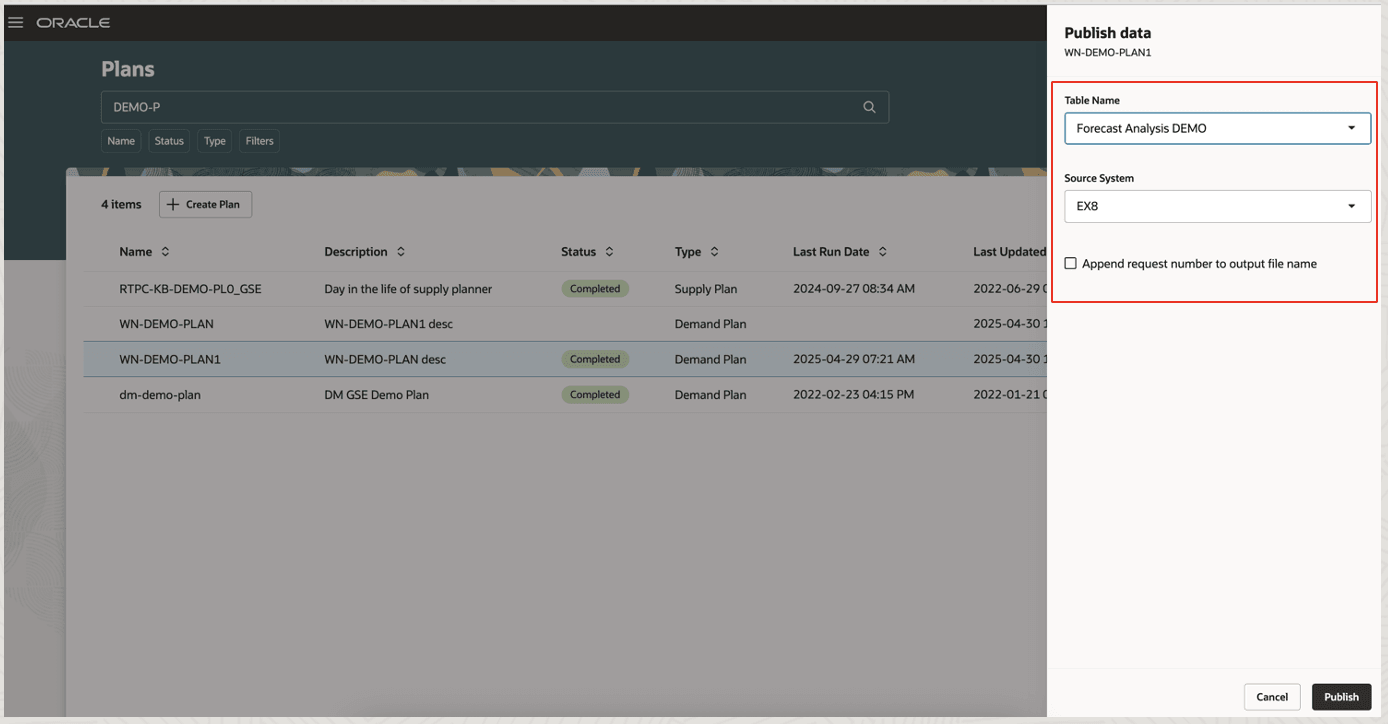
Task: Click the Last Updated column header
Action: (1009, 252)
